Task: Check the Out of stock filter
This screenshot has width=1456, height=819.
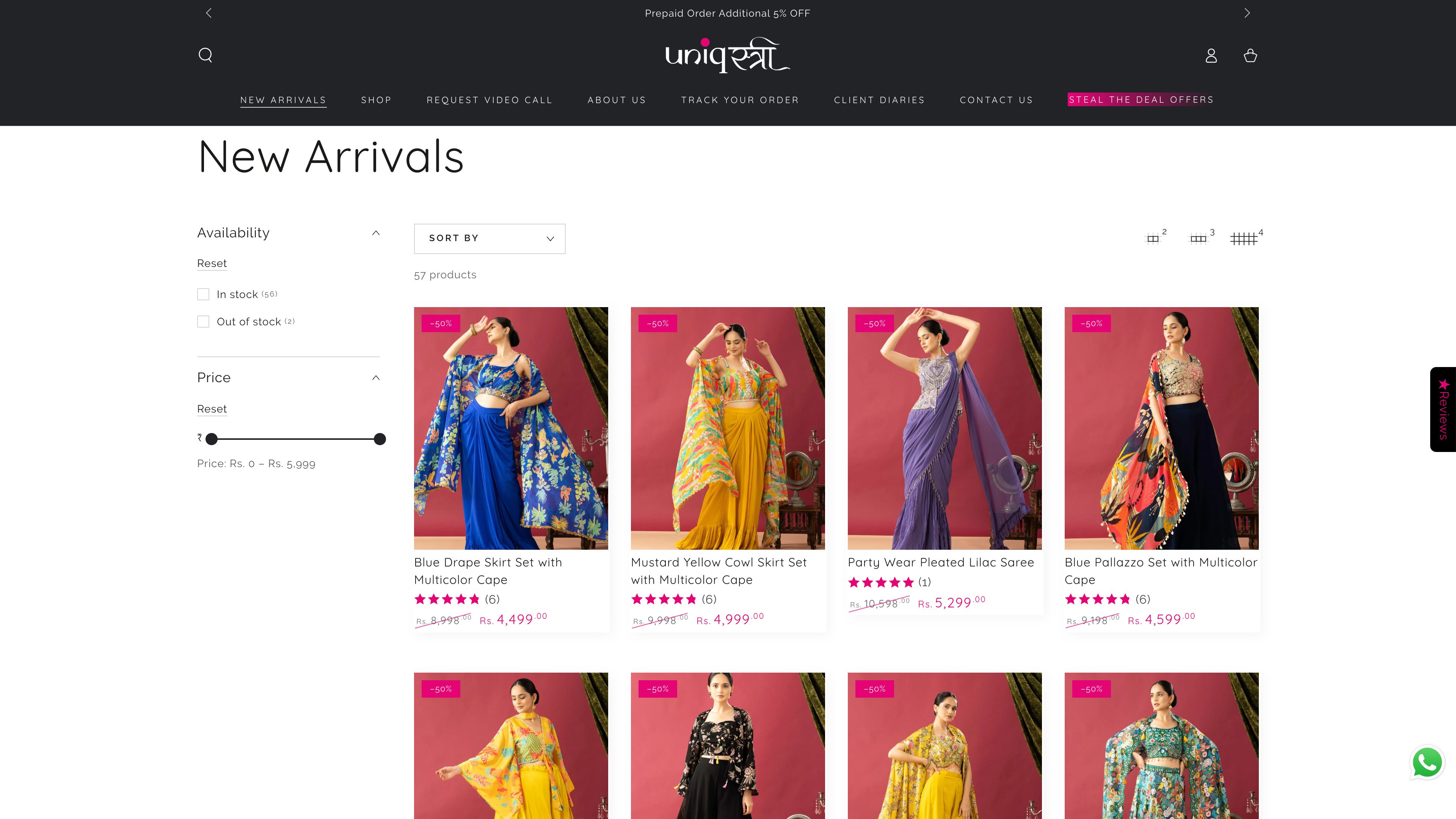Action: click(204, 321)
